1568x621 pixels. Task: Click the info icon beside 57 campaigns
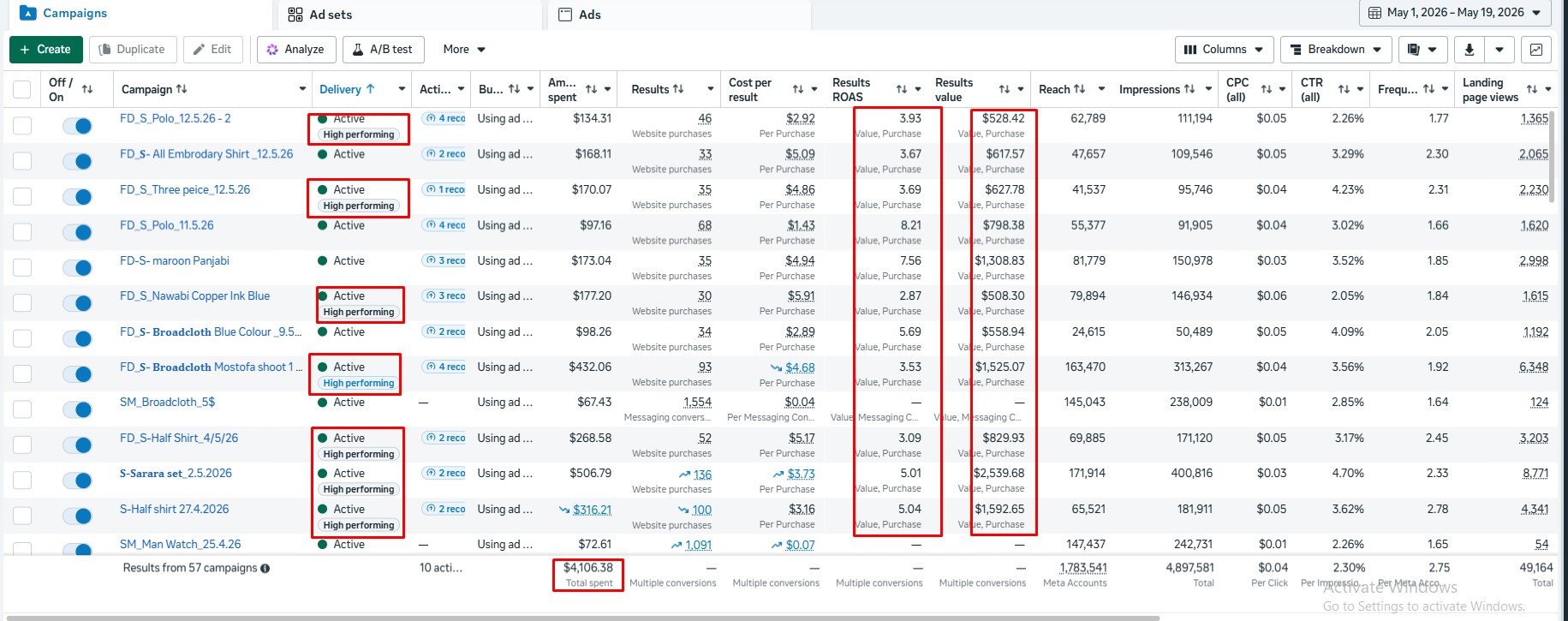265,568
